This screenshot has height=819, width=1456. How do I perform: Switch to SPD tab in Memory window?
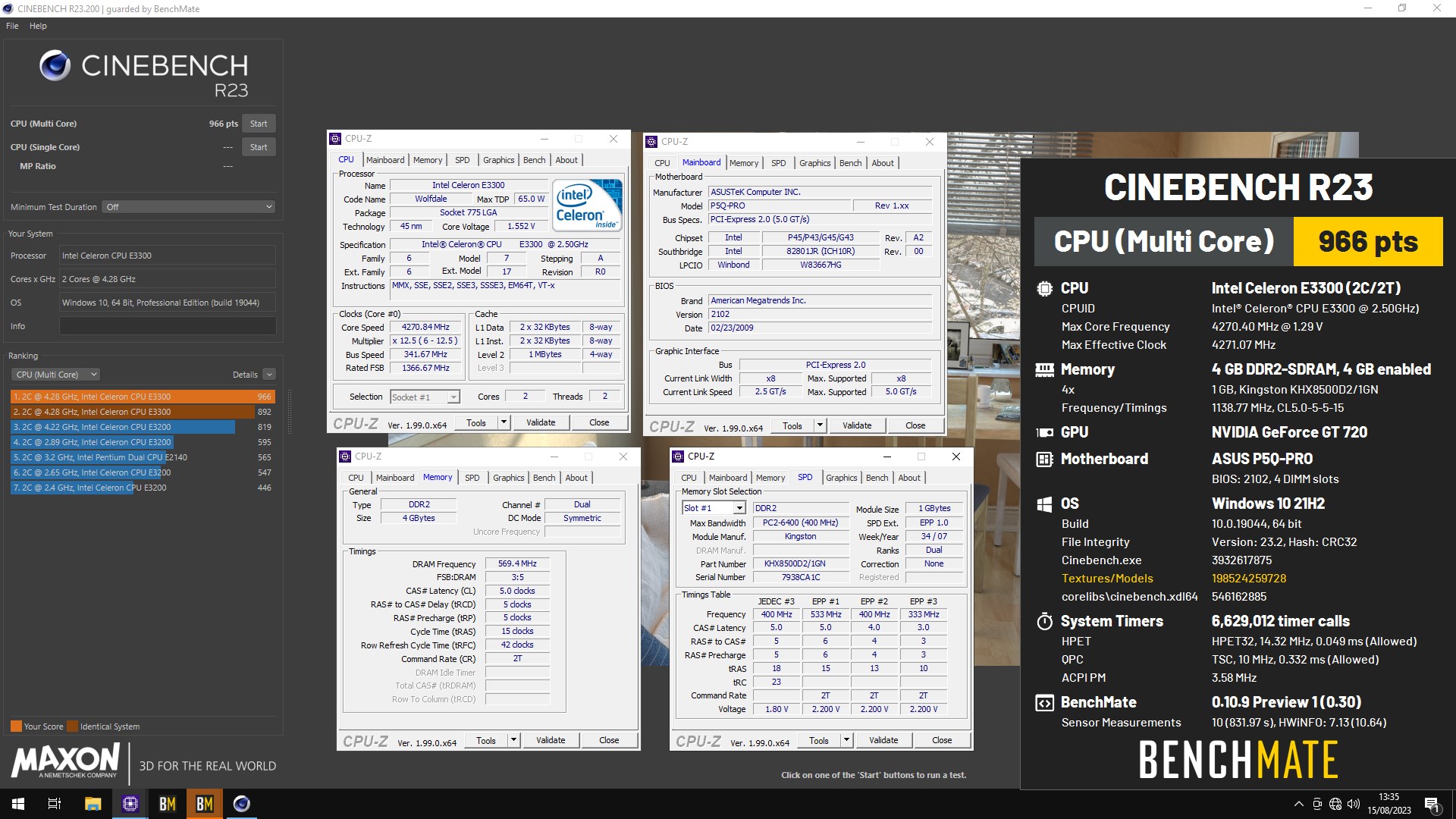(472, 478)
